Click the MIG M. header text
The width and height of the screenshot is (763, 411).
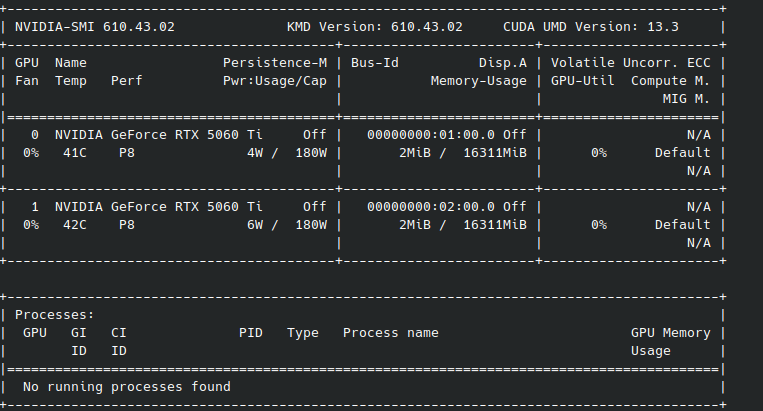click(687, 99)
